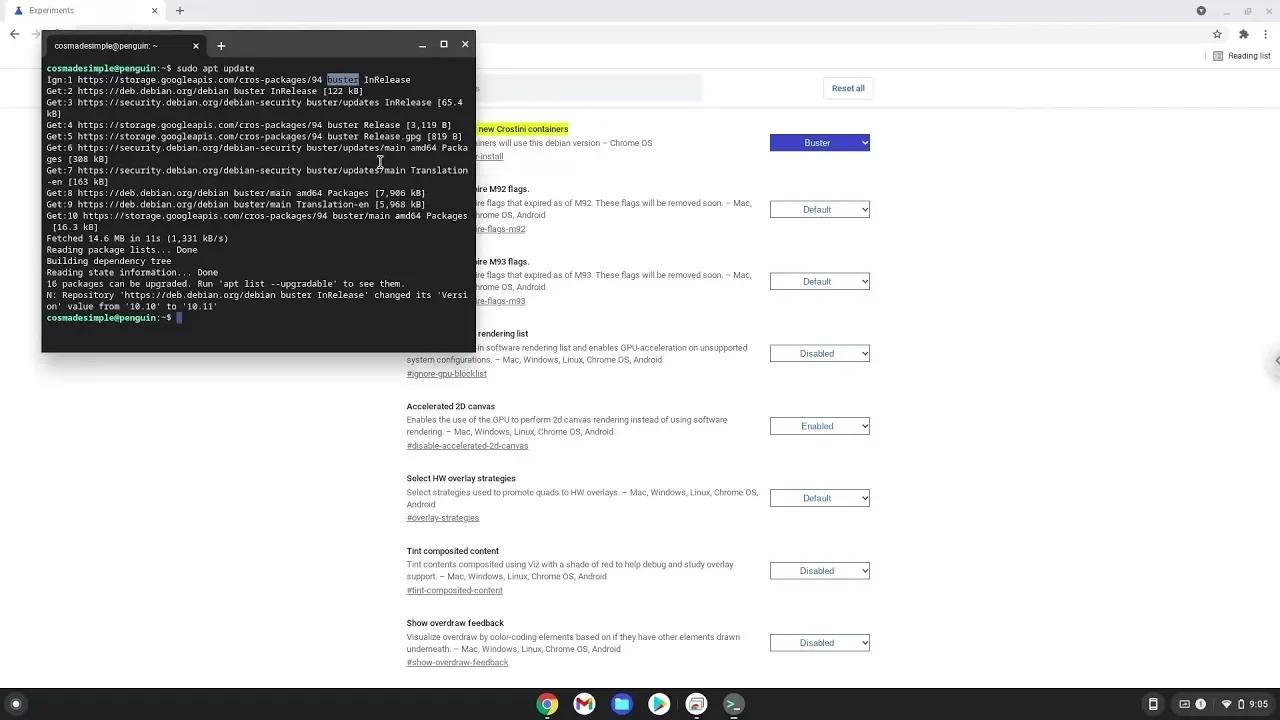Open status area showing 9:05
Screen dimensions: 1280x720
tap(1245, 704)
